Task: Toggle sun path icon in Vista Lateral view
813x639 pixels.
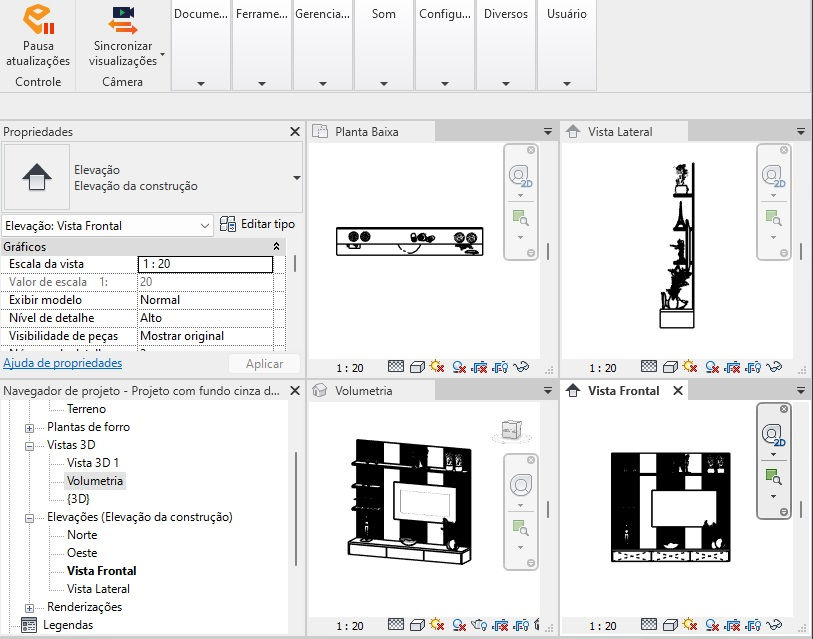Action: 690,367
